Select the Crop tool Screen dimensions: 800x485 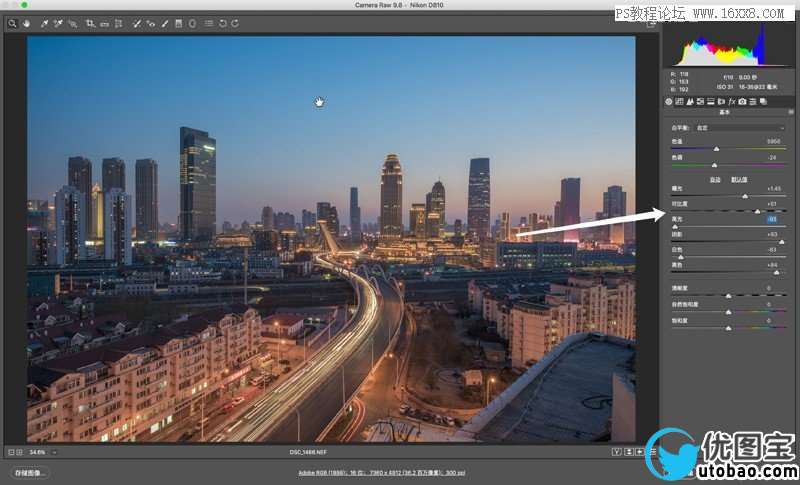tap(89, 23)
